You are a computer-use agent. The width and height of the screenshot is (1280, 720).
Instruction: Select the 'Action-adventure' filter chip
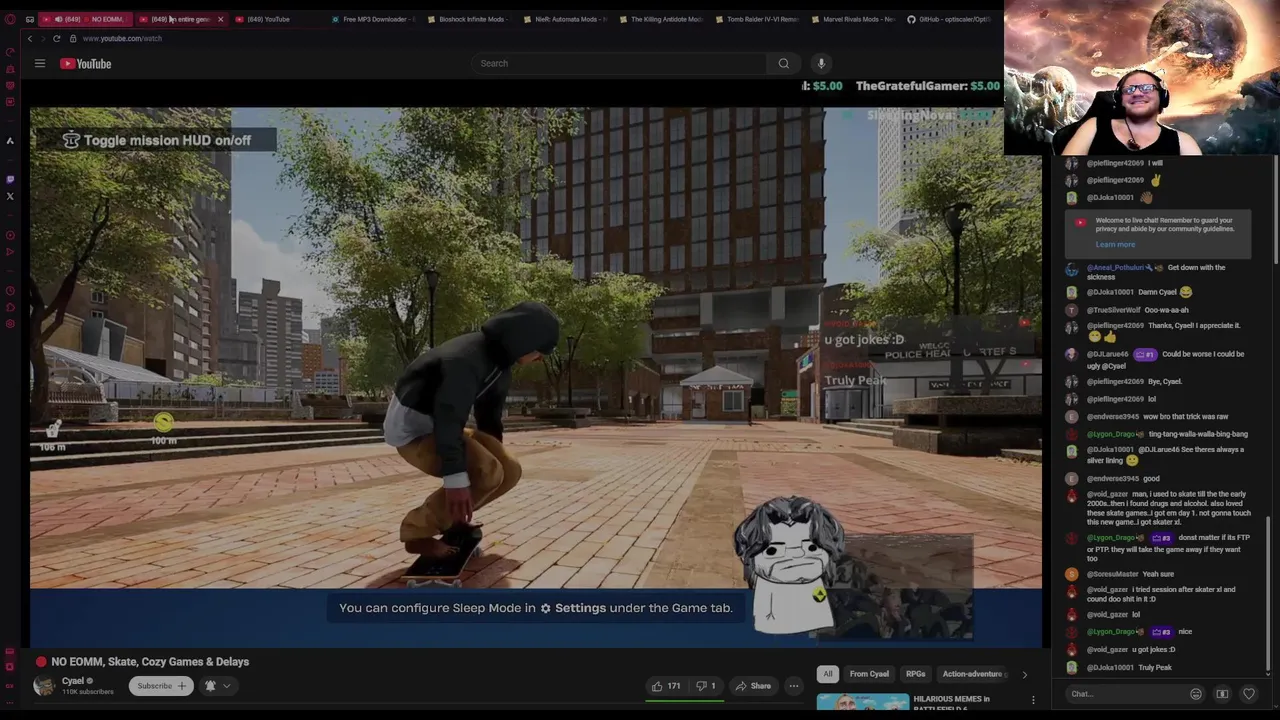972,674
